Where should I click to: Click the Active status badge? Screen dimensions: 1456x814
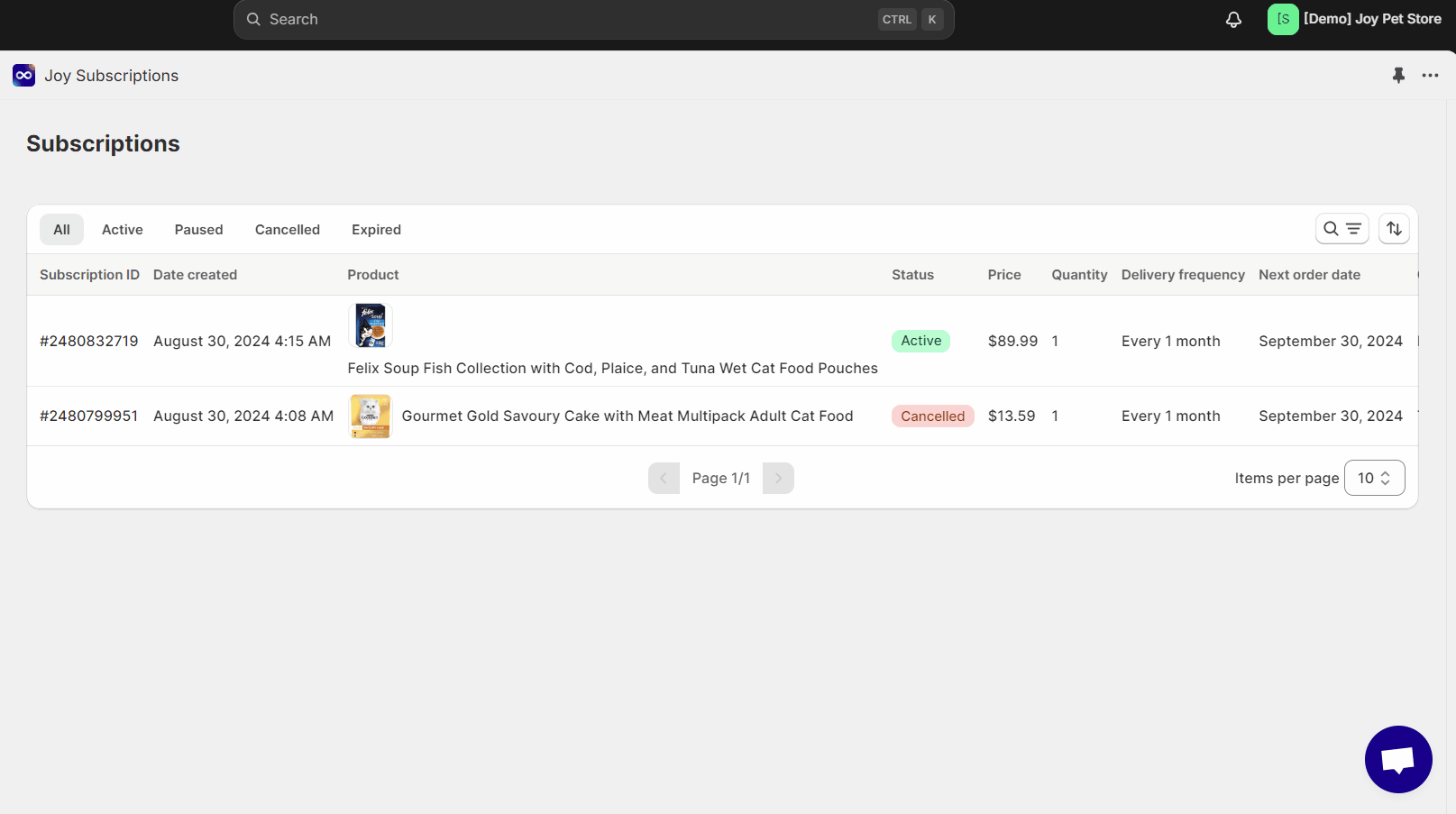pos(921,341)
